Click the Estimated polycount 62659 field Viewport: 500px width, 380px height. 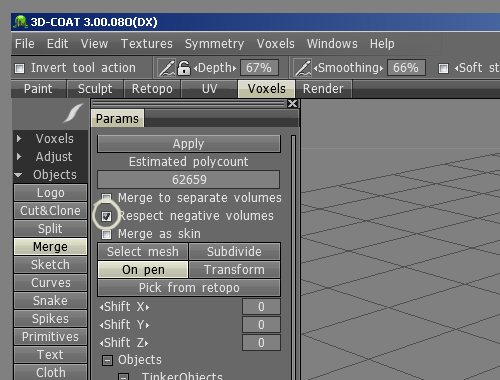point(189,180)
